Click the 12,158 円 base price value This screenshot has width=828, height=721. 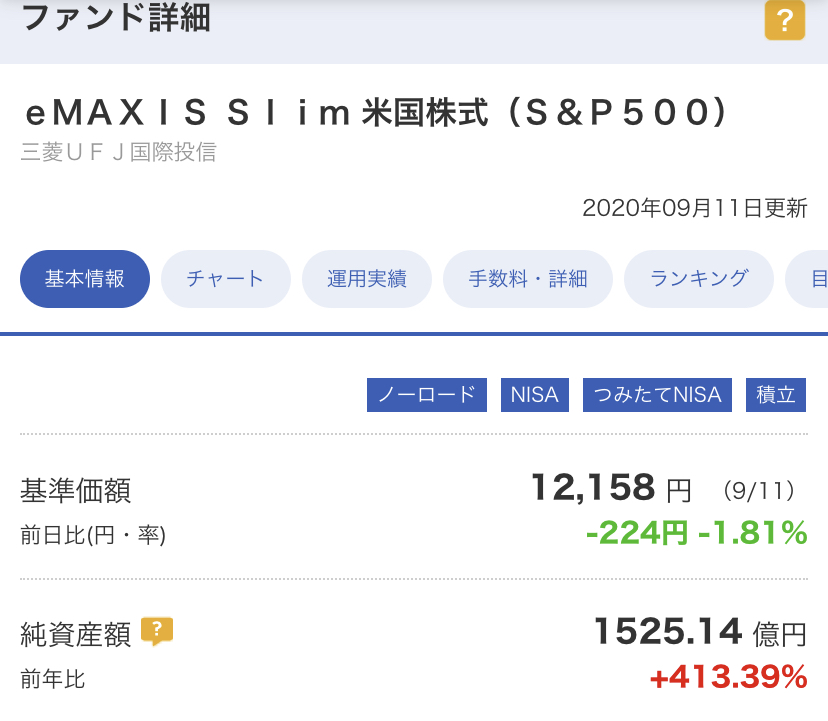(x=611, y=488)
